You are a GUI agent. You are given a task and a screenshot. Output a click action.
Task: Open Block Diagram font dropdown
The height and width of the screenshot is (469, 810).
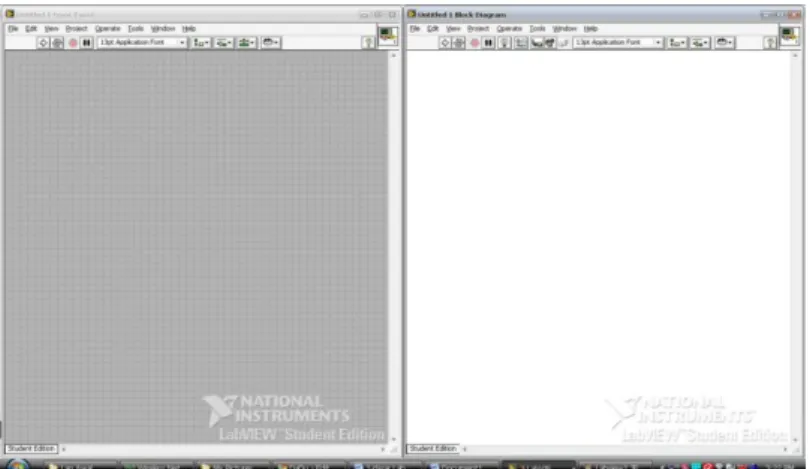tap(618, 42)
